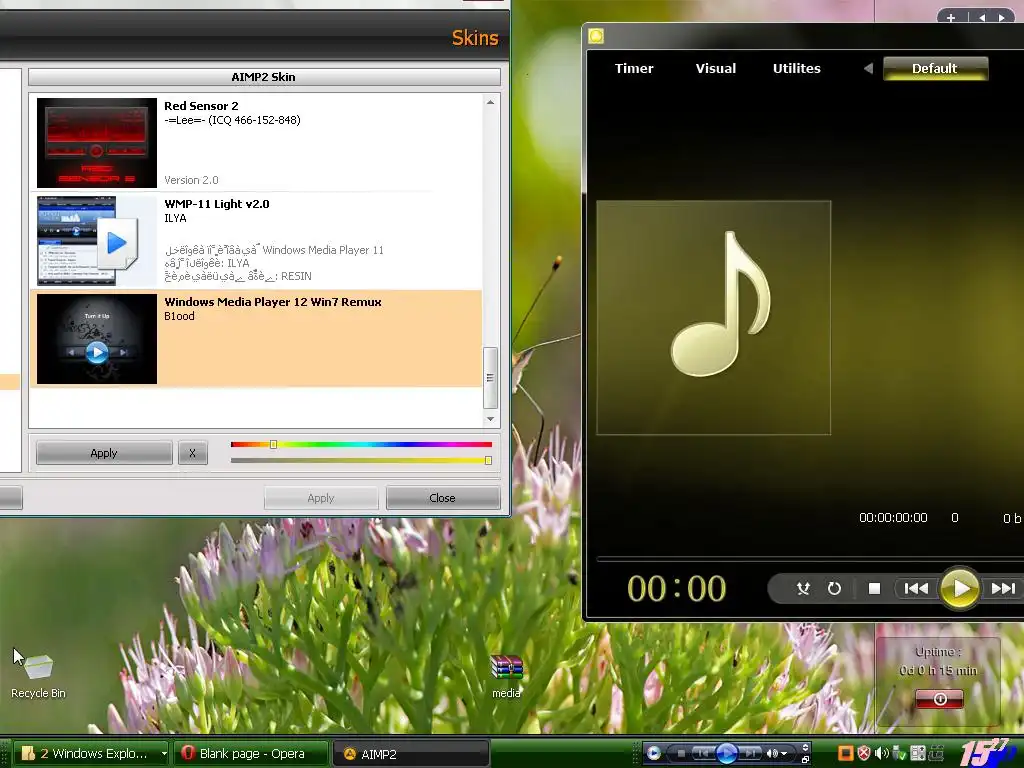The width and height of the screenshot is (1024, 768).
Task: Click the X button next to Apply
Action: tap(193, 453)
